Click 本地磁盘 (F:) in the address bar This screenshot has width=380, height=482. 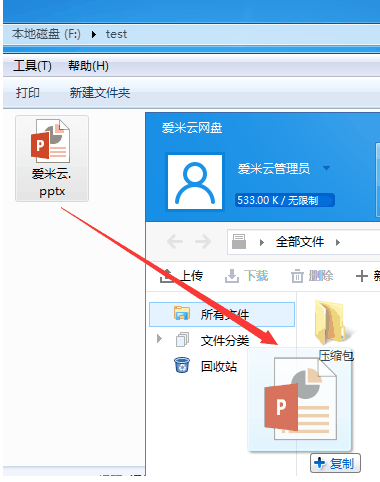pos(46,34)
